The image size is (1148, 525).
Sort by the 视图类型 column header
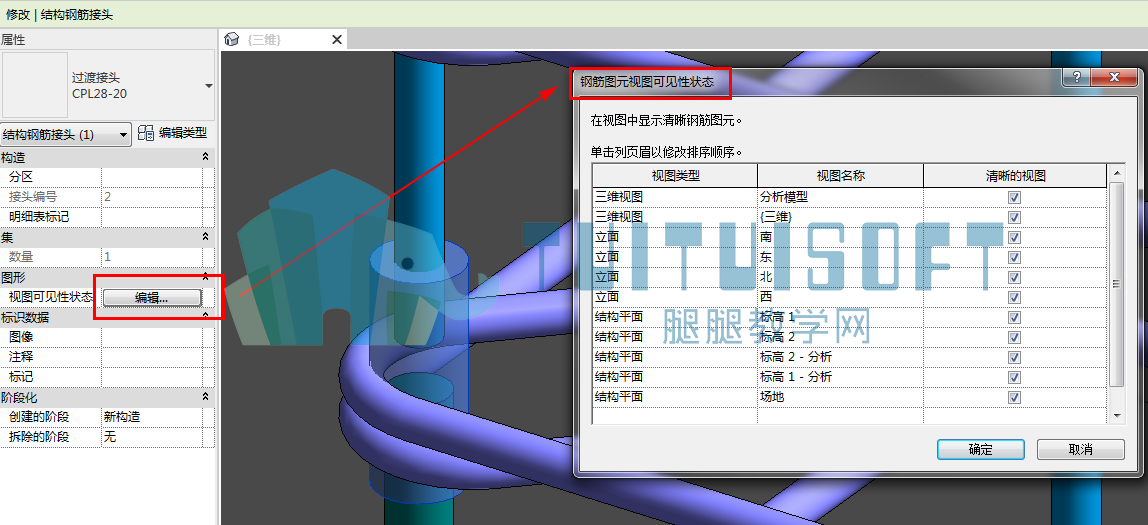(x=675, y=176)
